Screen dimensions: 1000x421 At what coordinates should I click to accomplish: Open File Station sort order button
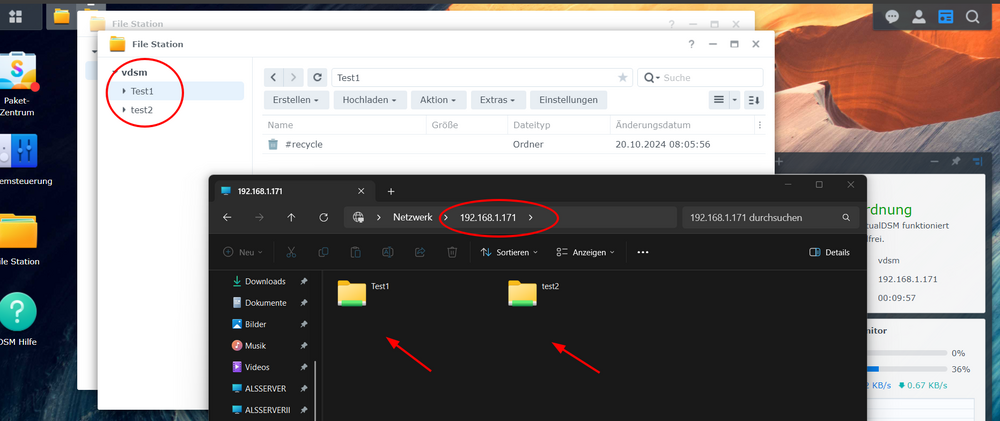754,100
